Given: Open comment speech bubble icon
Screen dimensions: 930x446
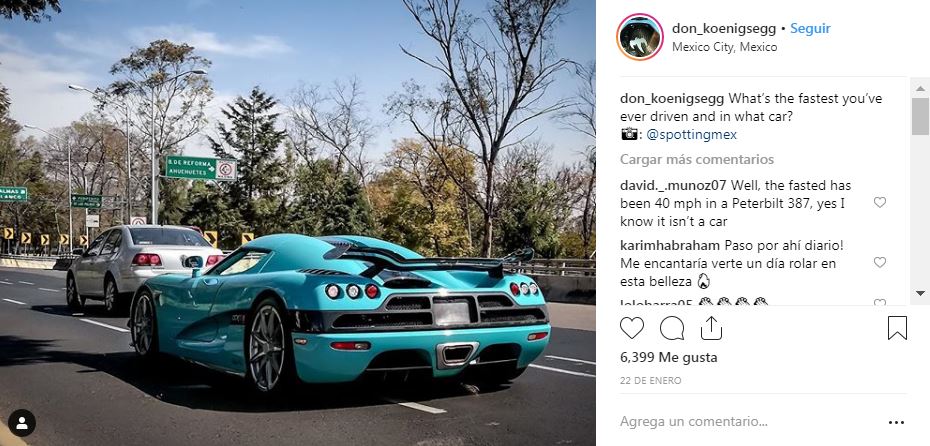Looking at the screenshot, I should point(672,328).
